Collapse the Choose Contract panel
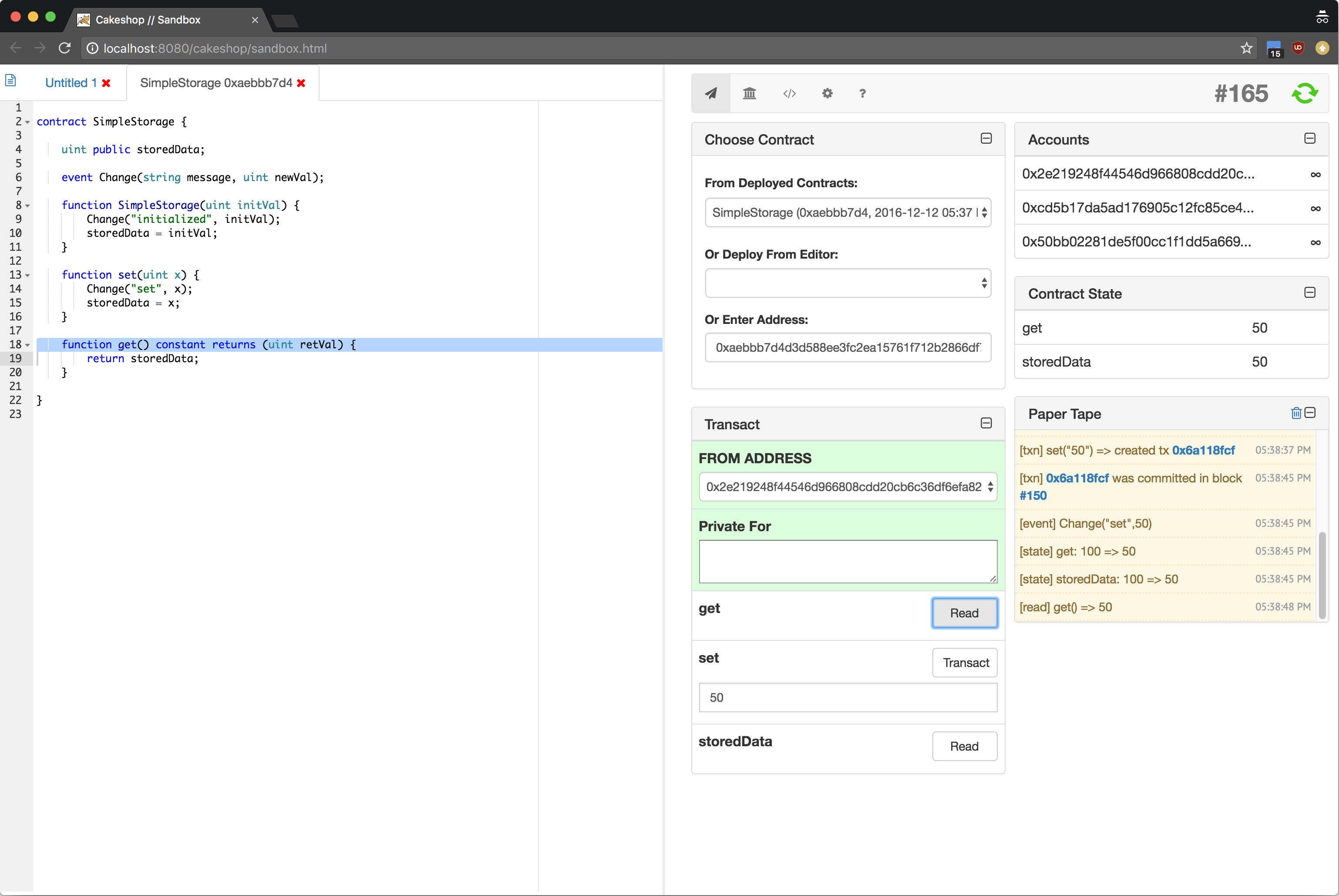The height and width of the screenshot is (896, 1339). (986, 138)
